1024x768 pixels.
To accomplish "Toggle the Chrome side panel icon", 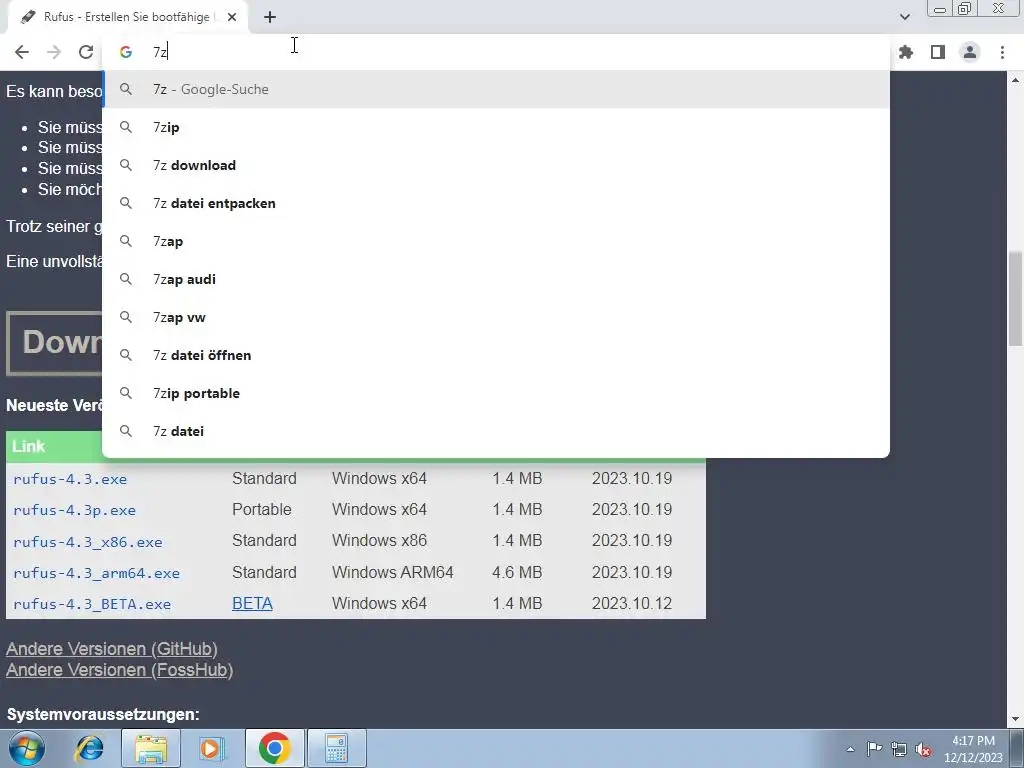I will click(938, 52).
